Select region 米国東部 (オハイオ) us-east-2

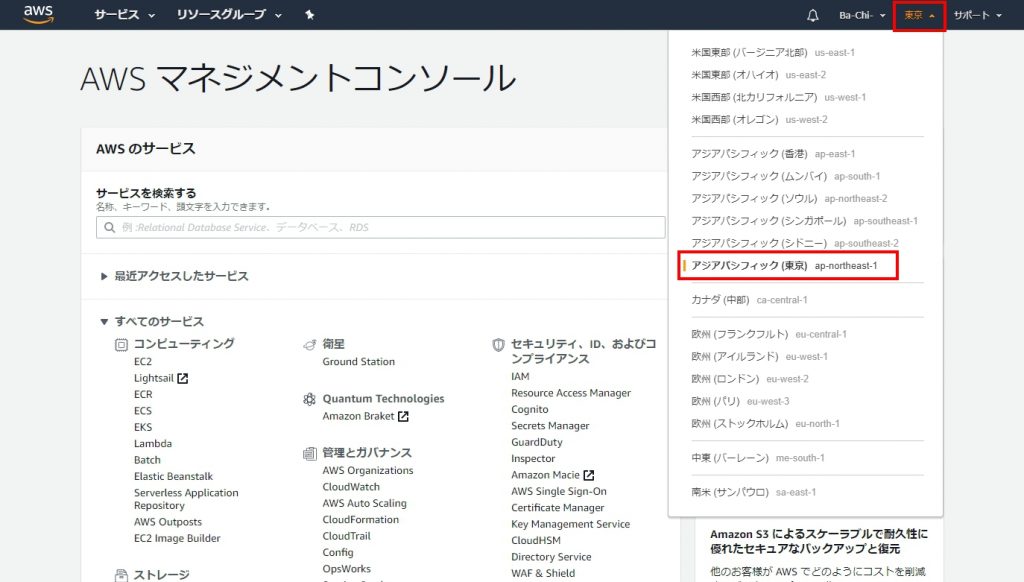(x=758, y=74)
